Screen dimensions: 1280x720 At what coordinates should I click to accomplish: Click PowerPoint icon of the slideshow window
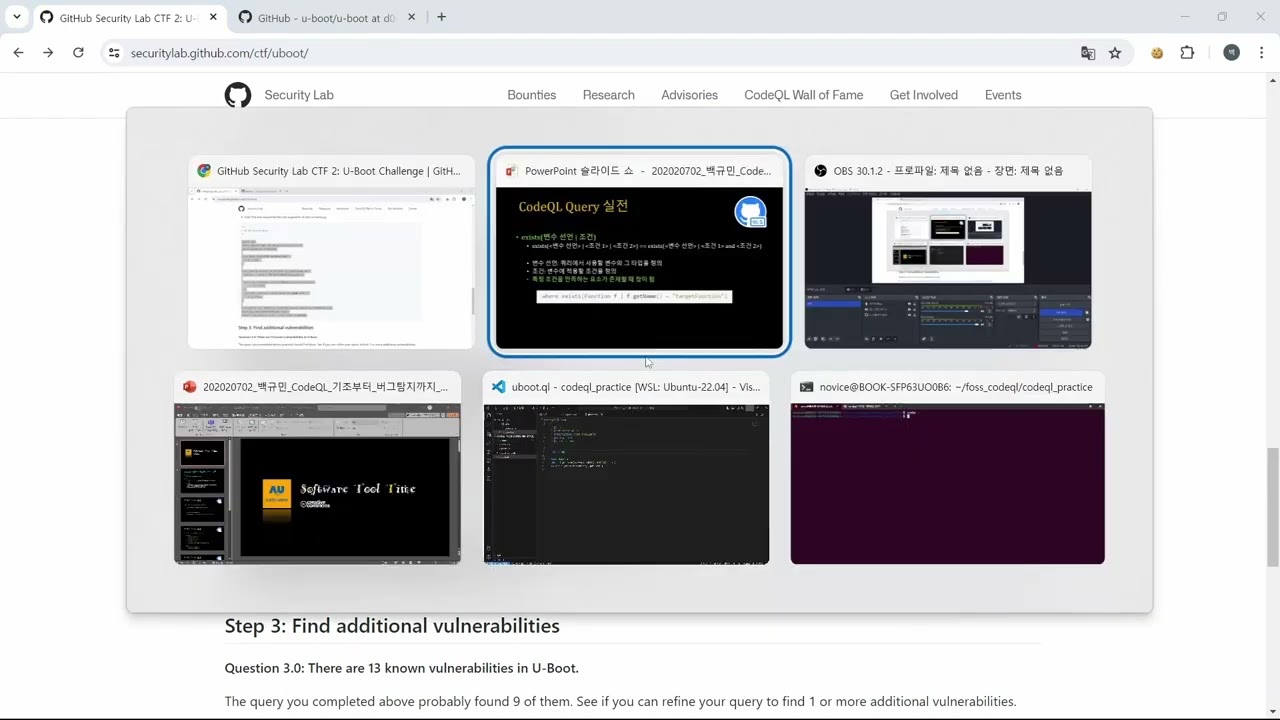click(512, 171)
